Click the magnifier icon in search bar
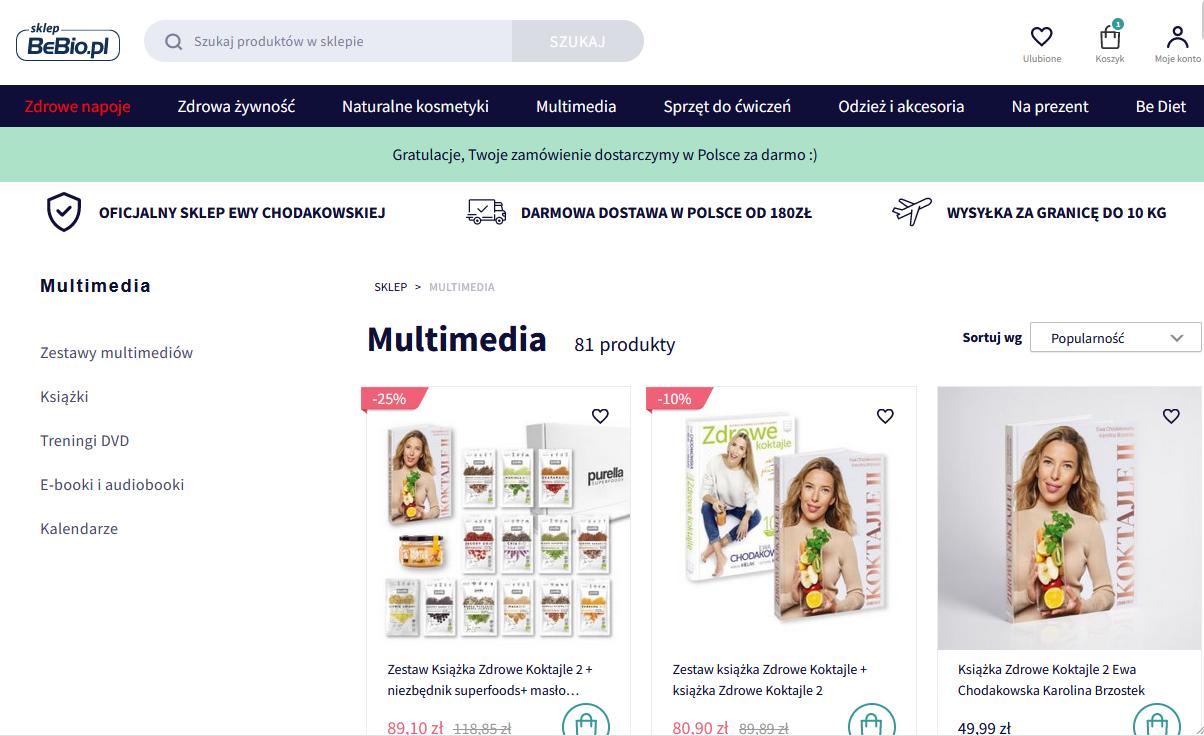Image resolution: width=1204 pixels, height=736 pixels. (x=174, y=41)
